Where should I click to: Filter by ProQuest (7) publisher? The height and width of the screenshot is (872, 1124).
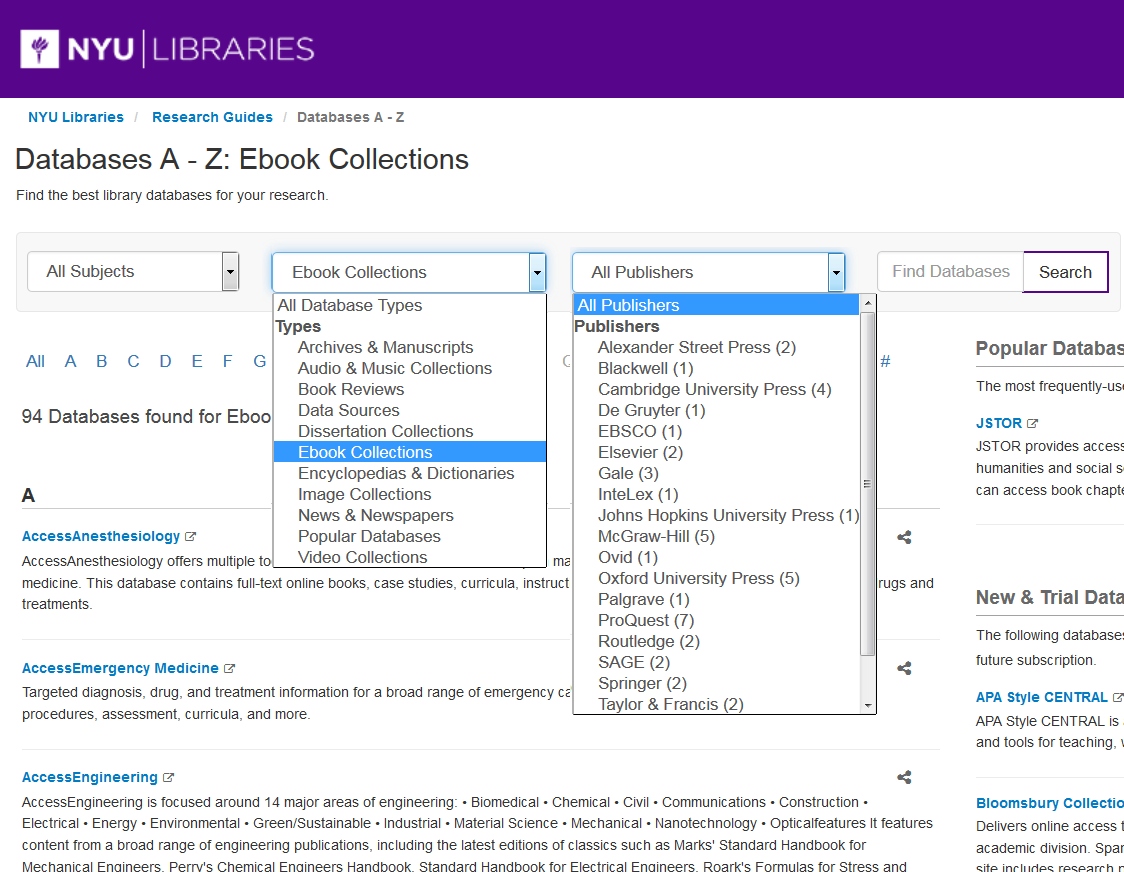(716, 620)
